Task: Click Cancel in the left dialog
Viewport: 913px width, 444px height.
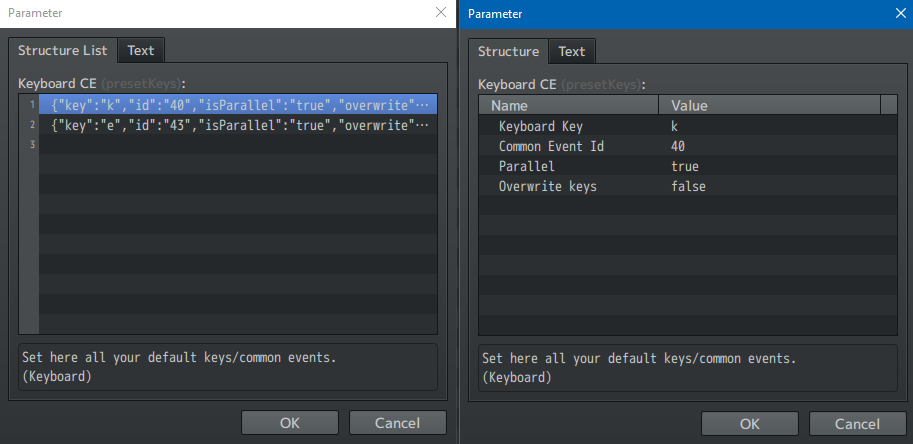Action: pyautogui.click(x=397, y=422)
